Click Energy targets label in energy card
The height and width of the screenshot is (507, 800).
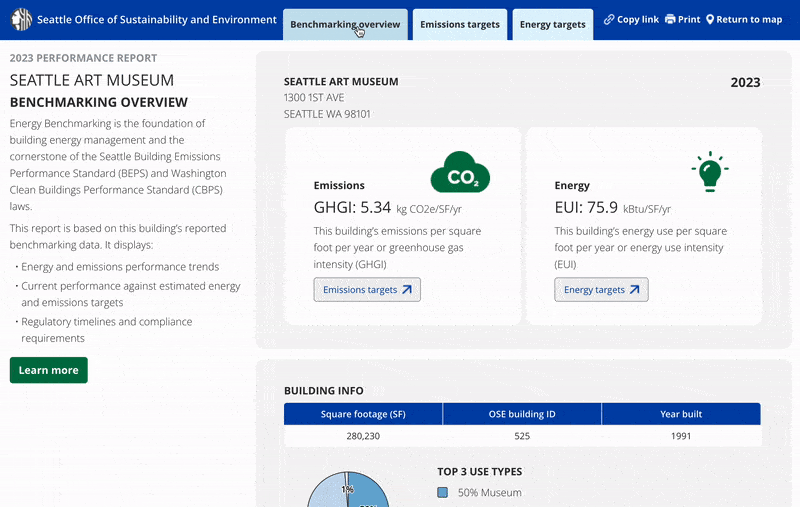point(594,290)
